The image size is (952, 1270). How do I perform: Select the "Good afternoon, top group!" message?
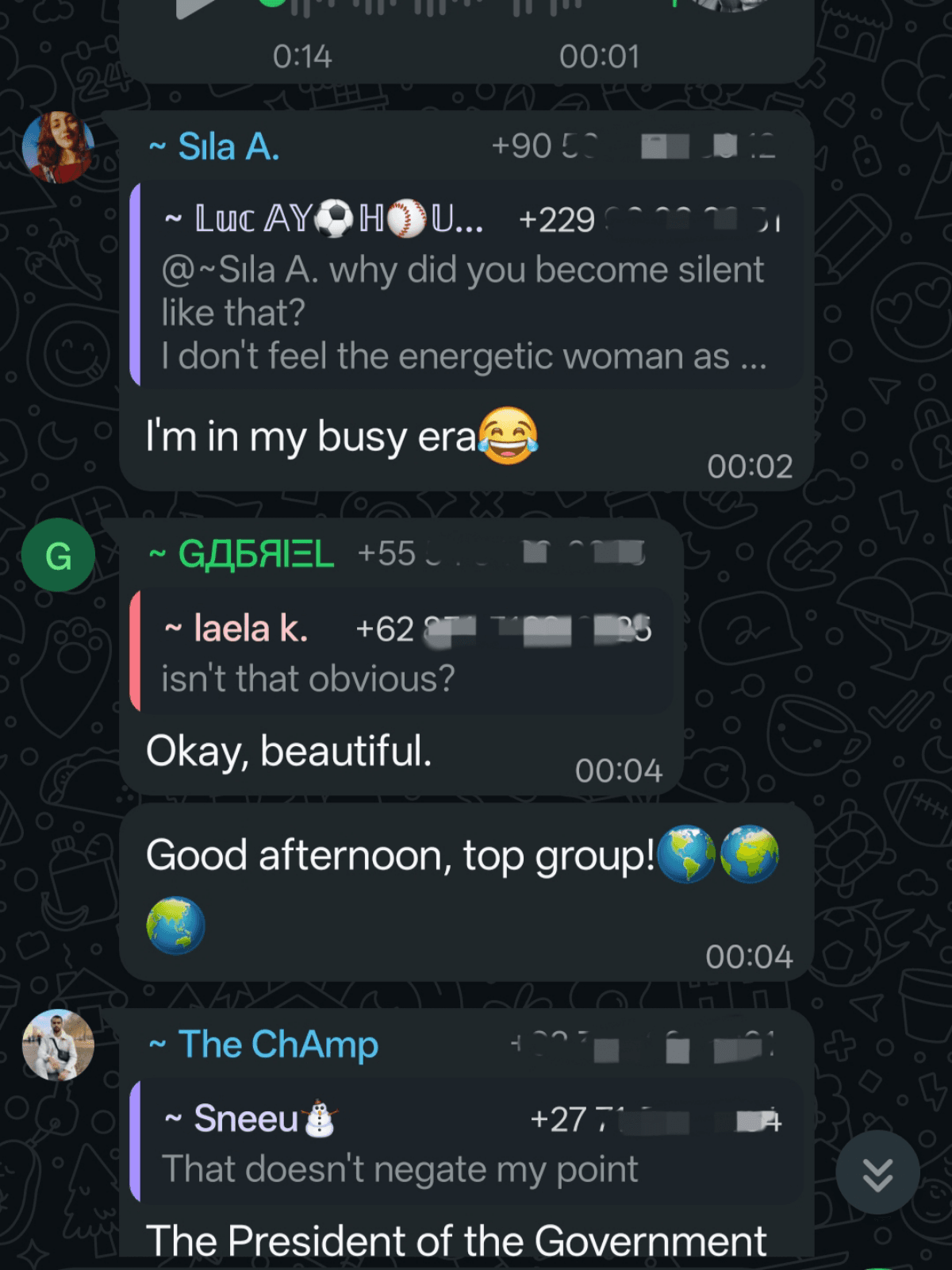466,892
